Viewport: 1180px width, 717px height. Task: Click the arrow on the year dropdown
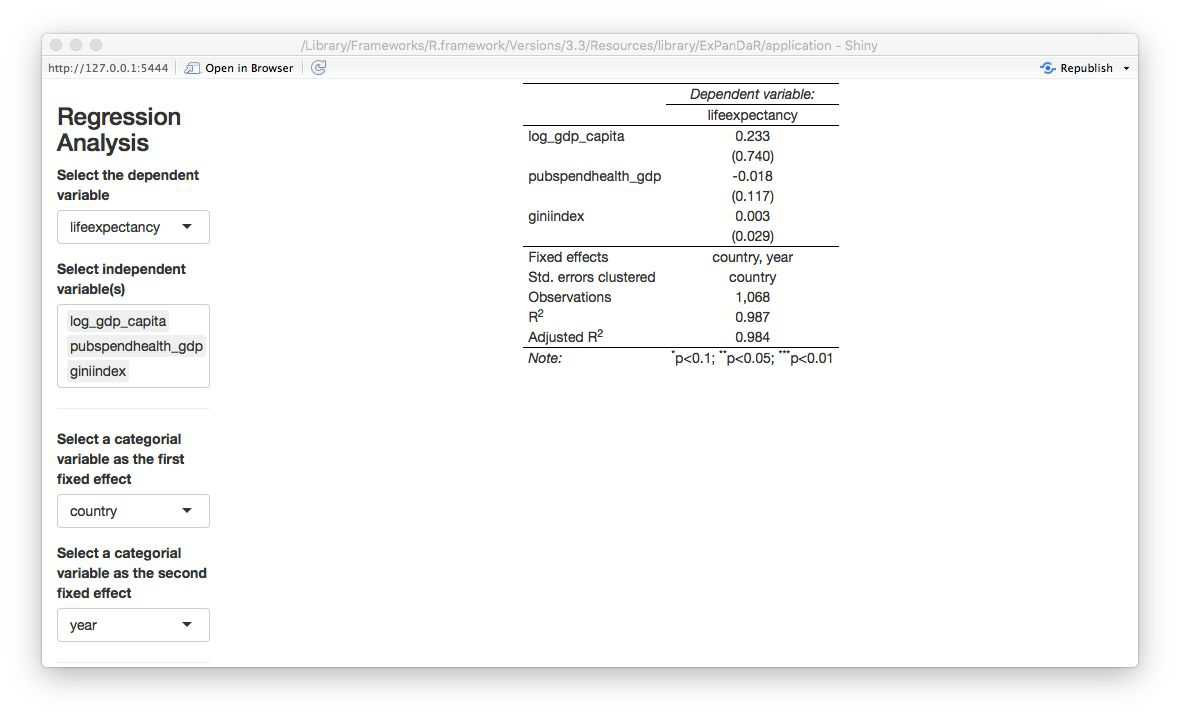coord(187,625)
